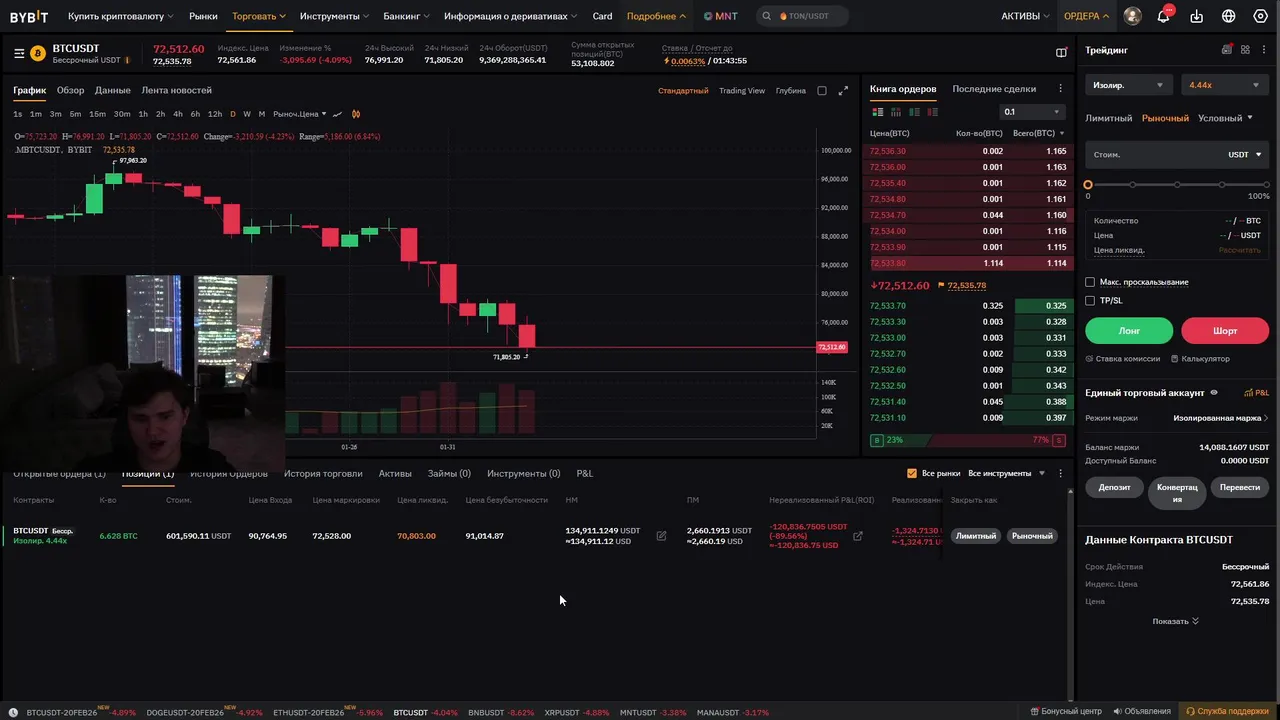Viewport: 1280px width, 720px height.
Task: Click the Bybit logo
Action: 30,16
